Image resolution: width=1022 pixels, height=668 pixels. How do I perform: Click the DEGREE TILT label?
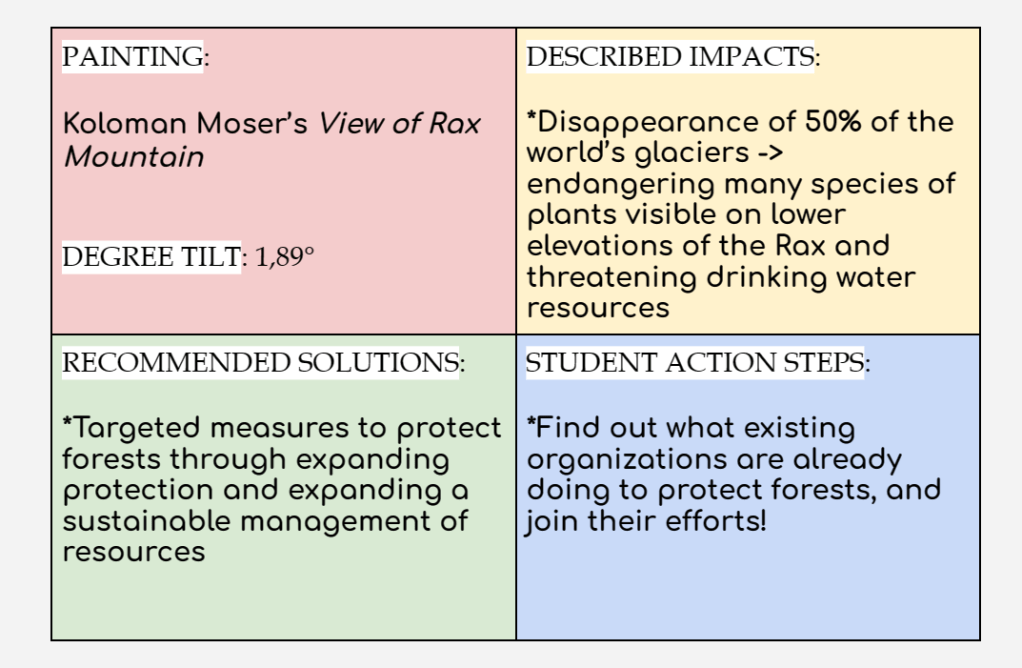point(151,258)
